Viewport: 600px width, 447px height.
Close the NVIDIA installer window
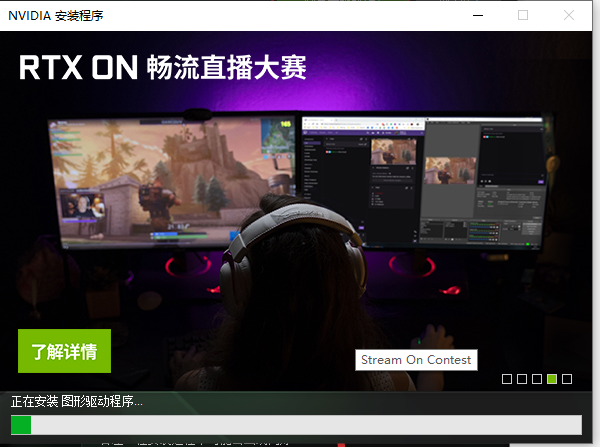coord(569,15)
